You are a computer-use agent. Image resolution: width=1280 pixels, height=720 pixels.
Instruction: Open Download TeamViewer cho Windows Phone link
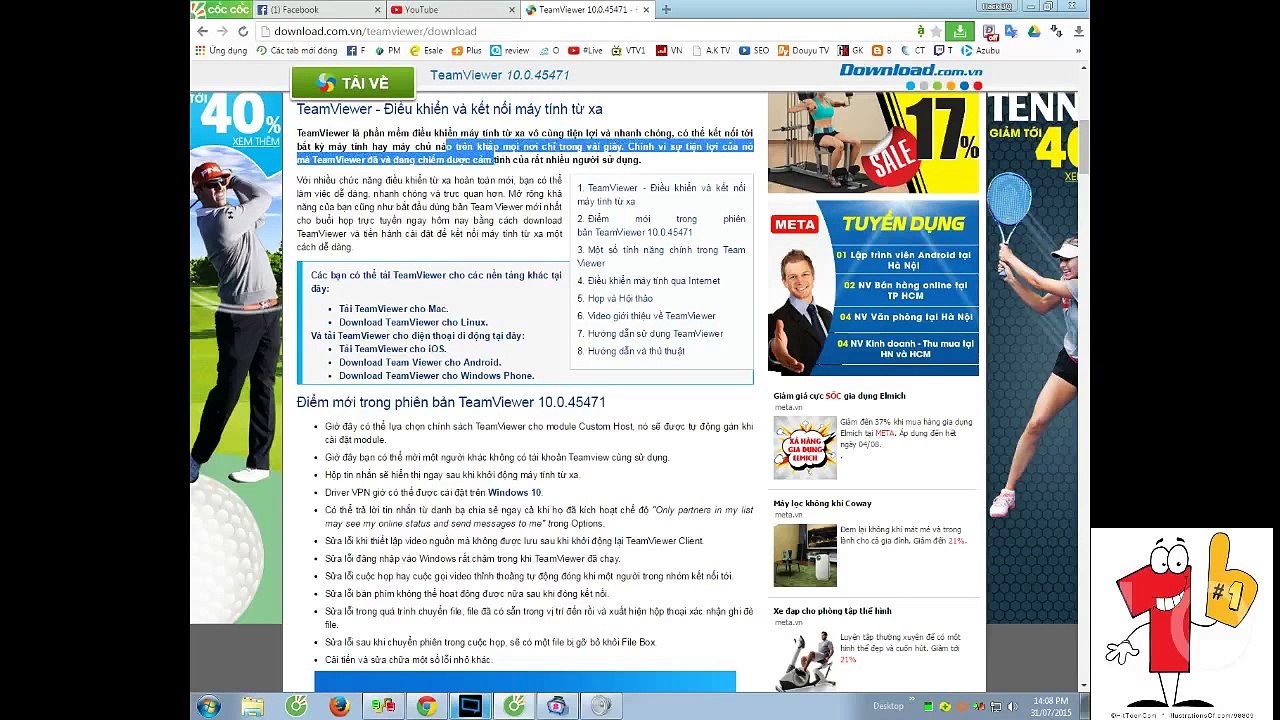[x=436, y=376]
